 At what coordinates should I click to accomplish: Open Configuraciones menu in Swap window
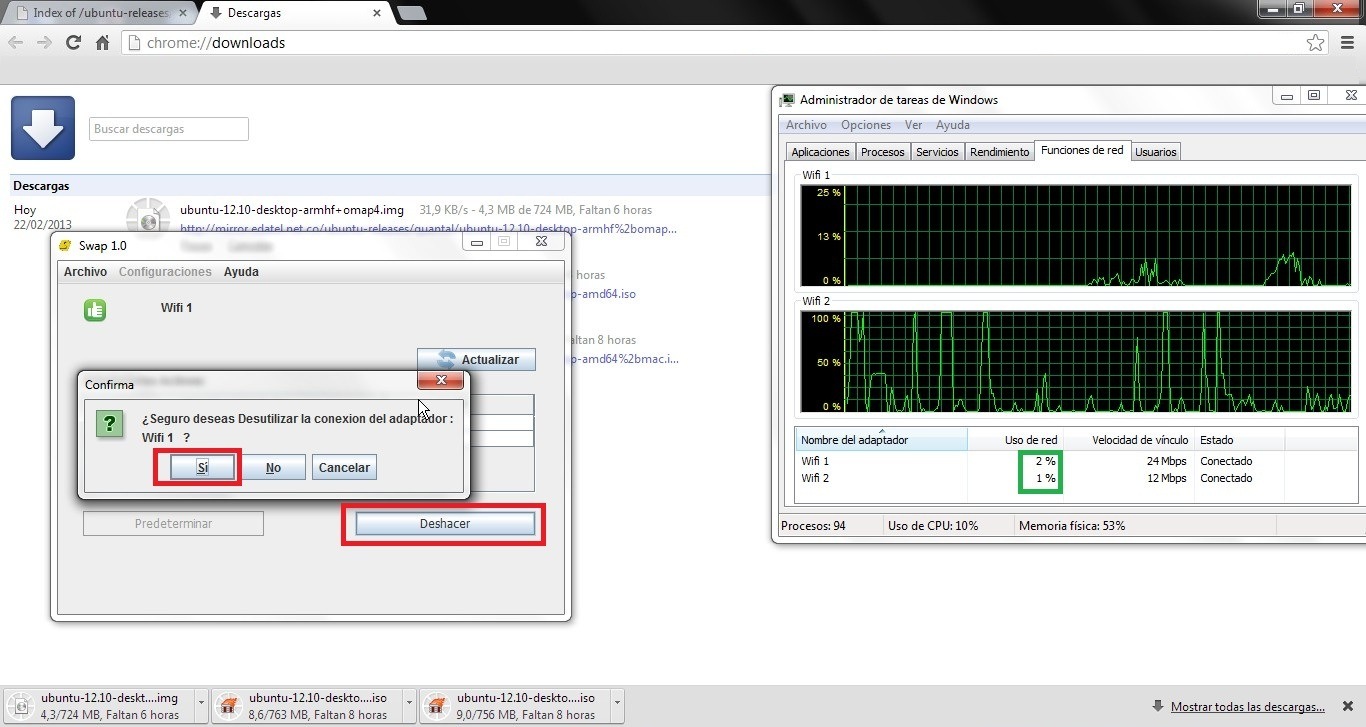click(165, 272)
